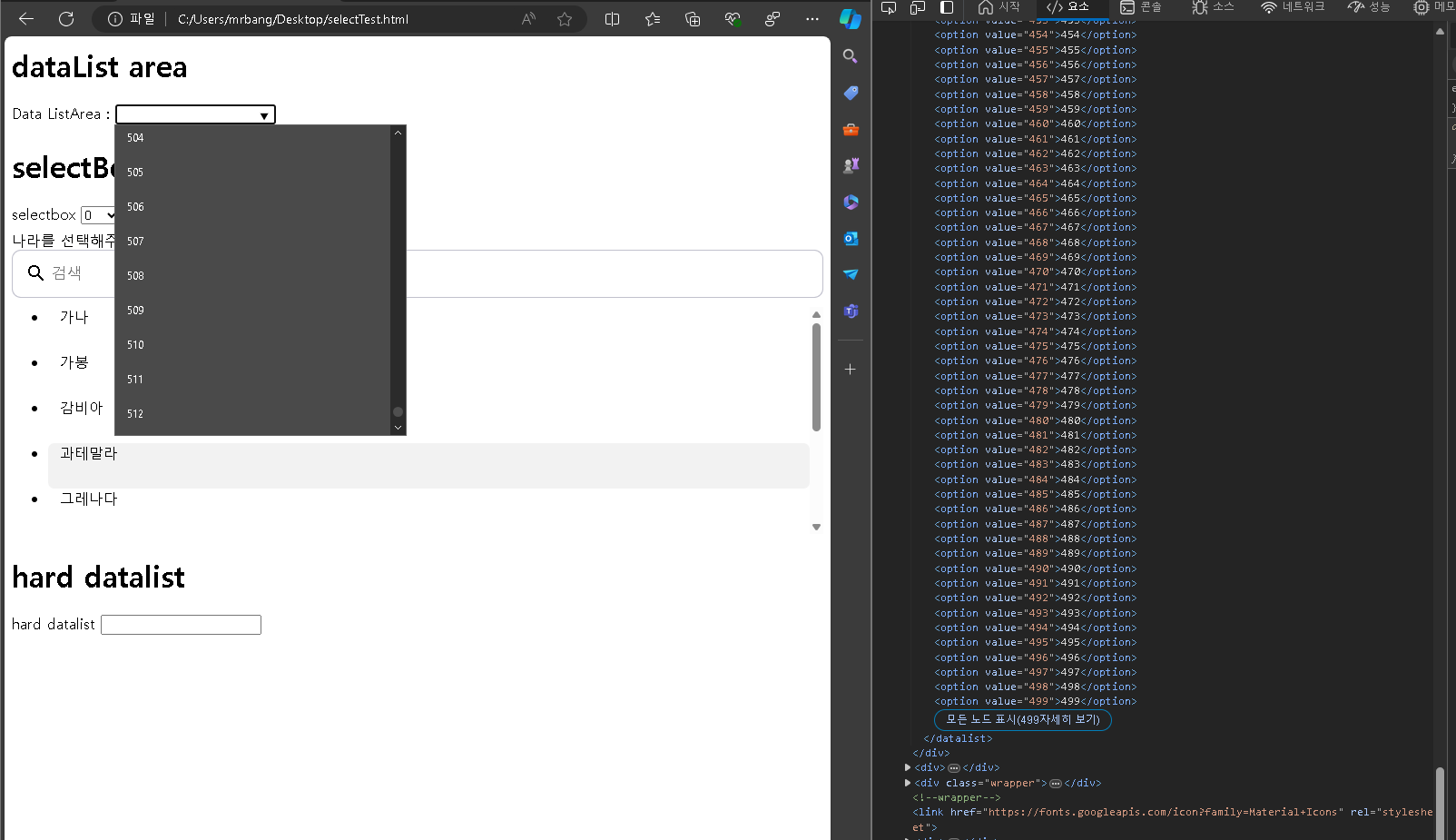Open the sidebar Outlook icon
Viewport: 1456px width, 840px height.
[851, 238]
